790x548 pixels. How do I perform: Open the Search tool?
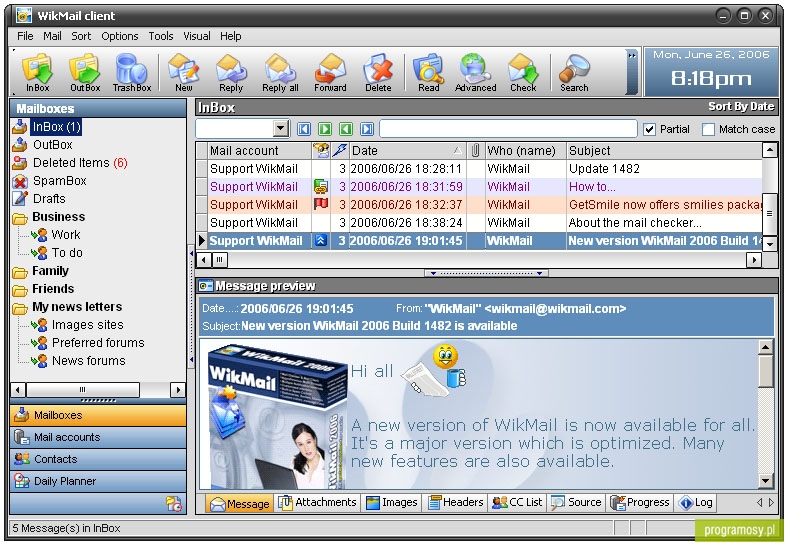point(574,73)
